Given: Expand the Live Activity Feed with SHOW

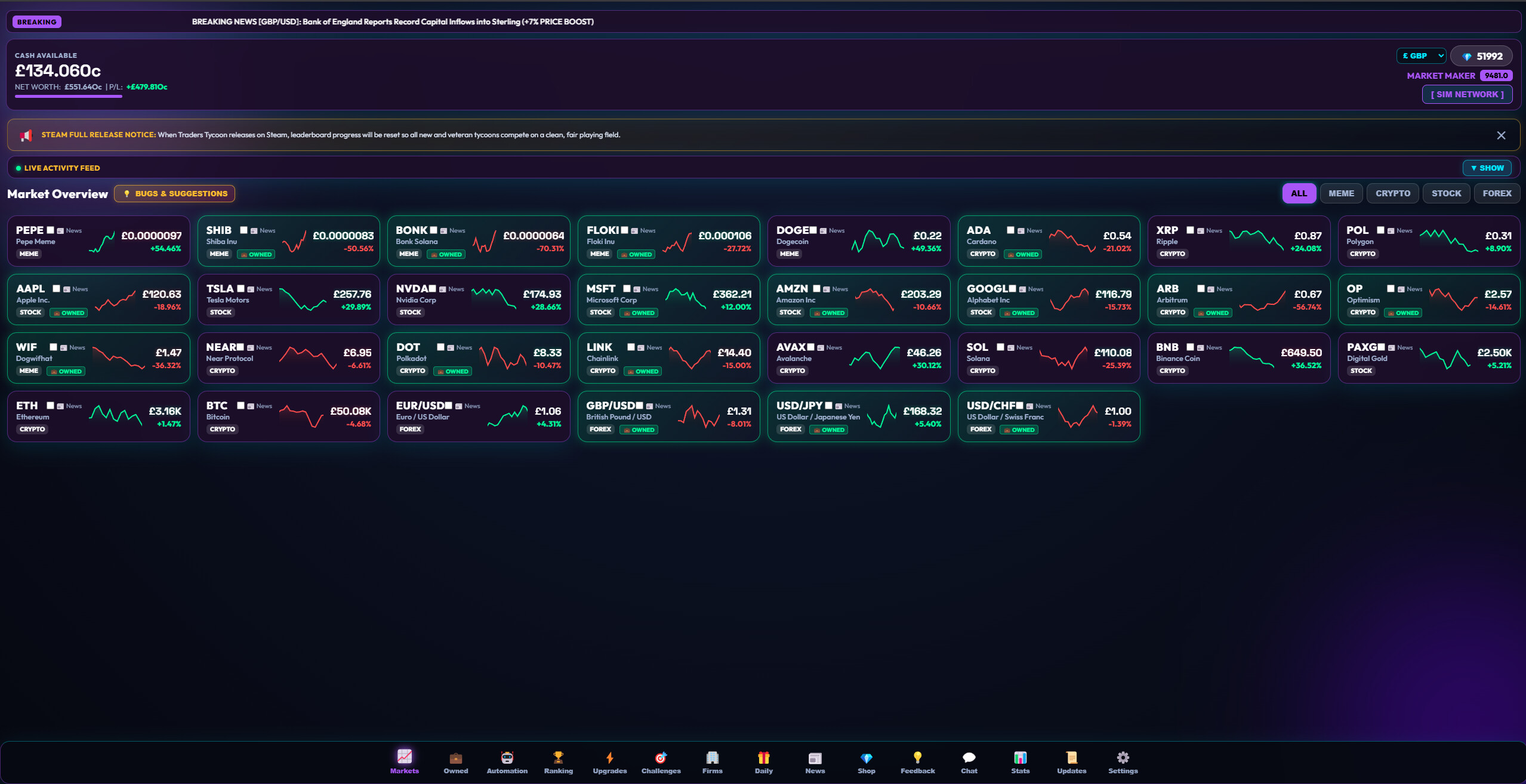Looking at the screenshot, I should pos(1487,168).
